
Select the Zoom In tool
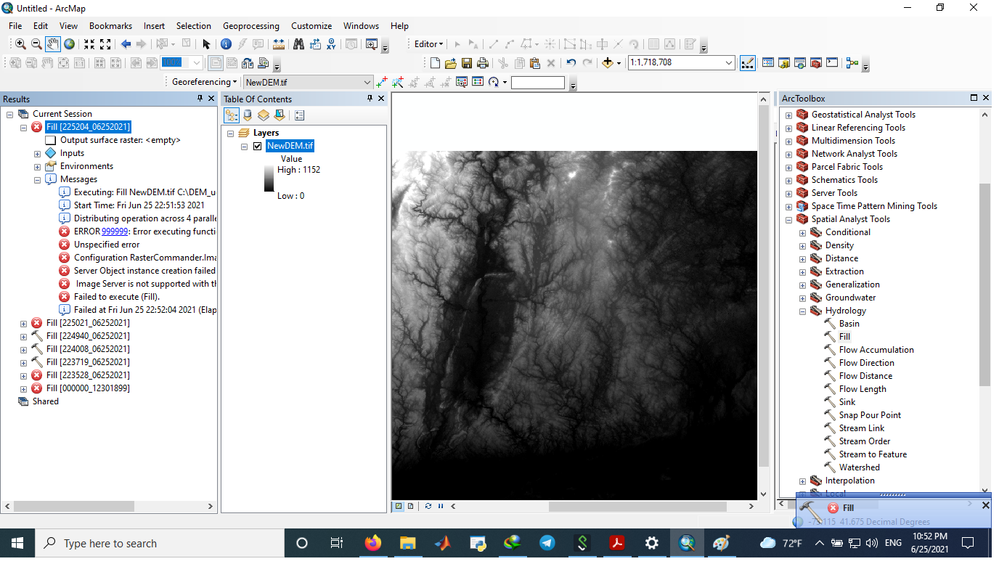20,44
